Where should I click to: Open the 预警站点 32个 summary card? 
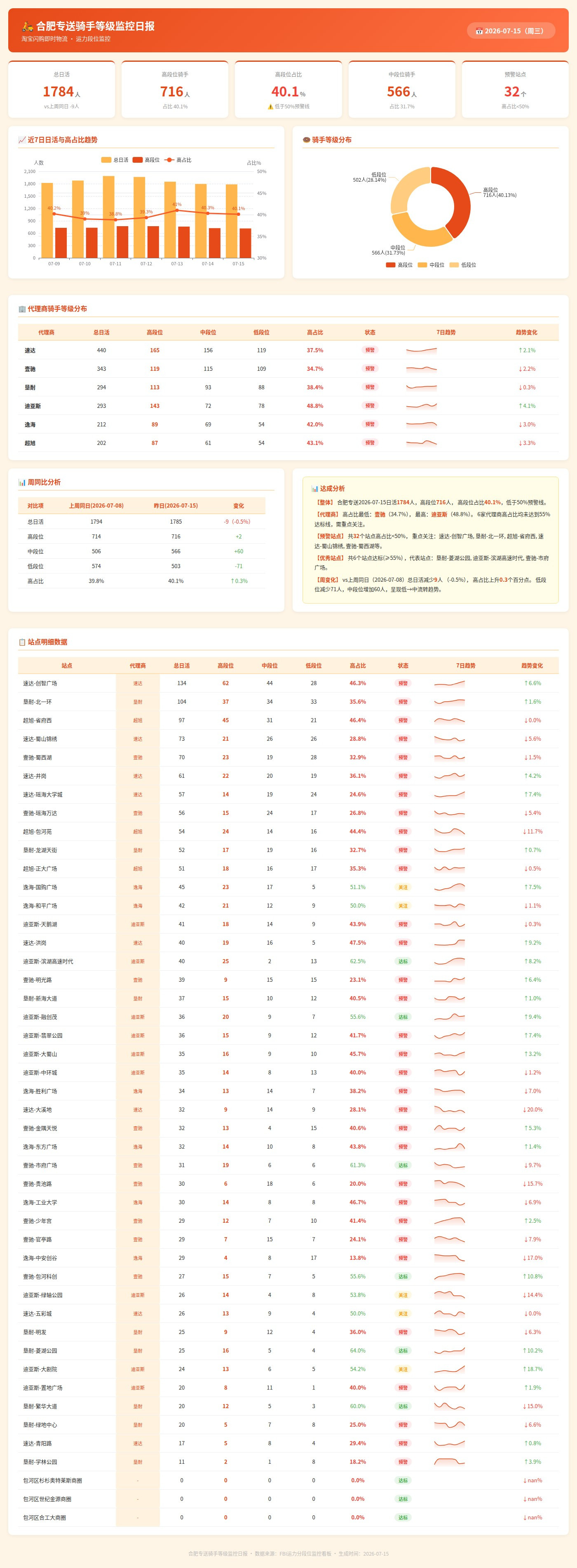pos(515,89)
